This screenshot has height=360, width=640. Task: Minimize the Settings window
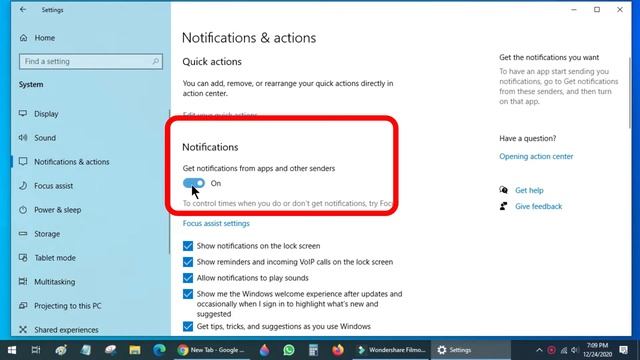pyautogui.click(x=574, y=9)
